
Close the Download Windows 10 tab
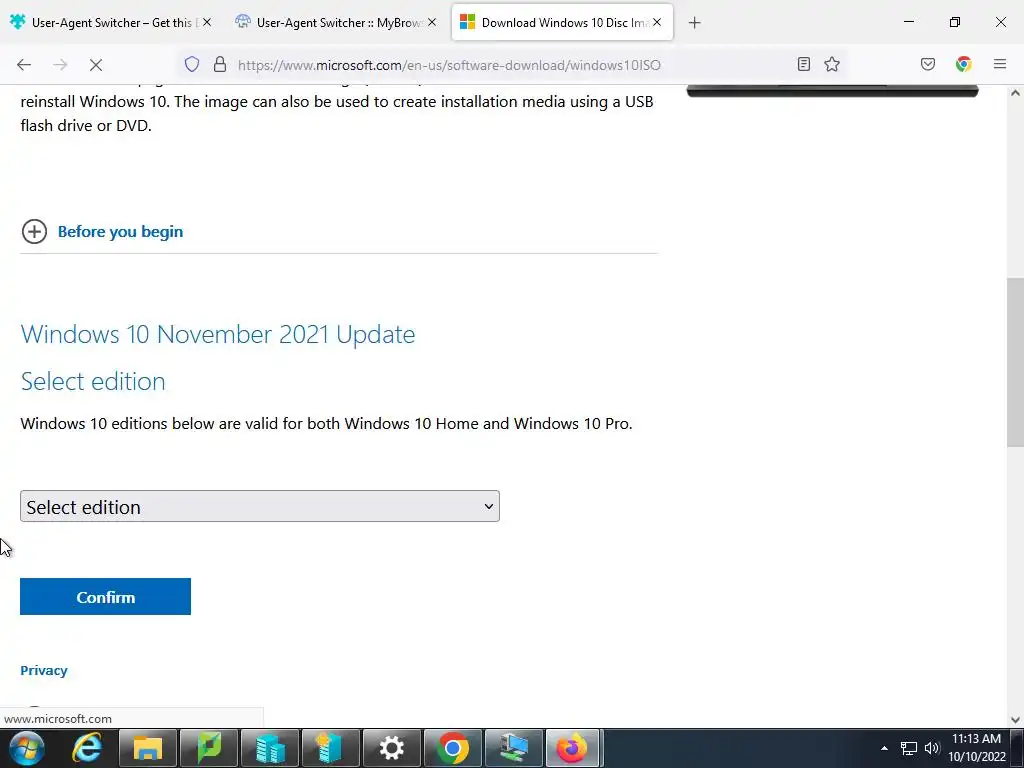pos(657,22)
